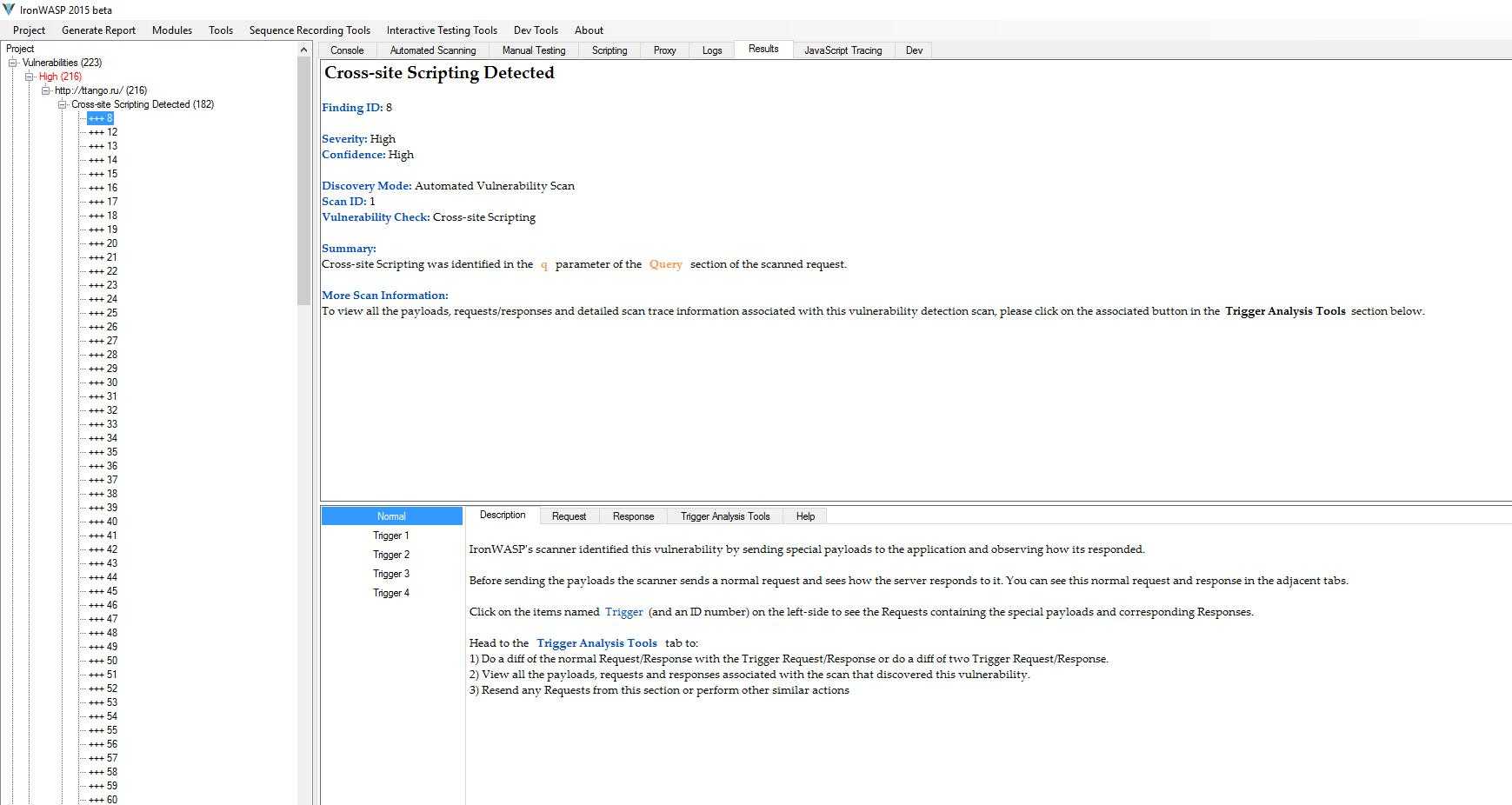The image size is (1512, 805).
Task: Switch to the Automated Scanning tab
Action: pos(432,50)
